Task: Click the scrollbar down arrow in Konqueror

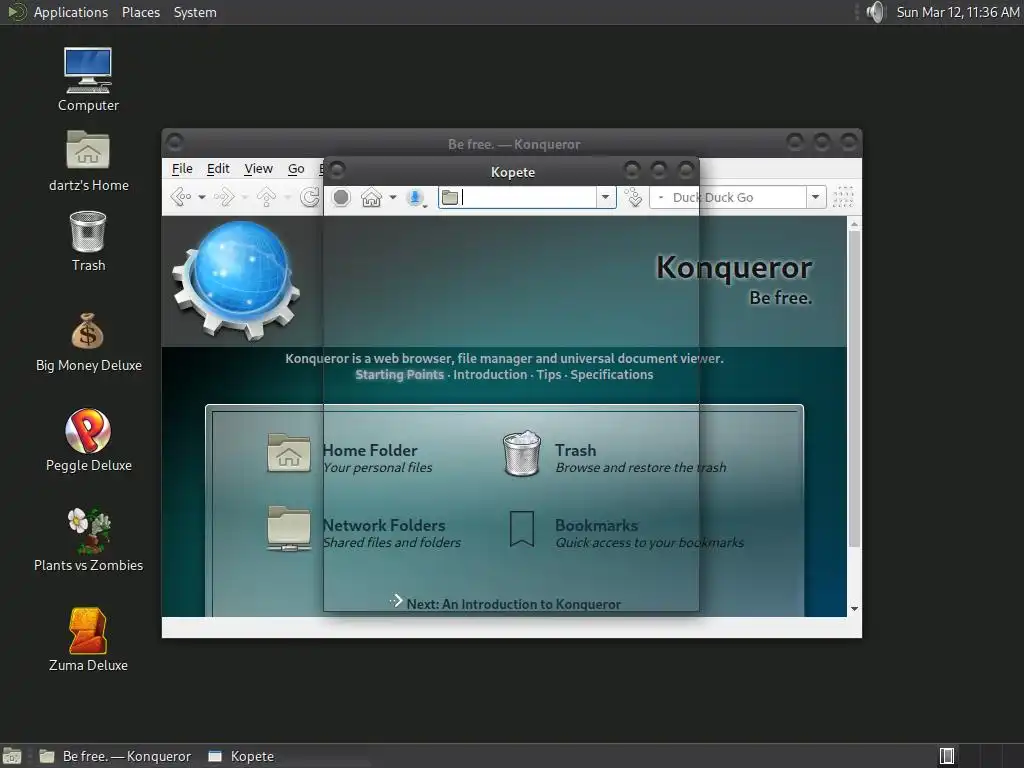Action: (854, 609)
